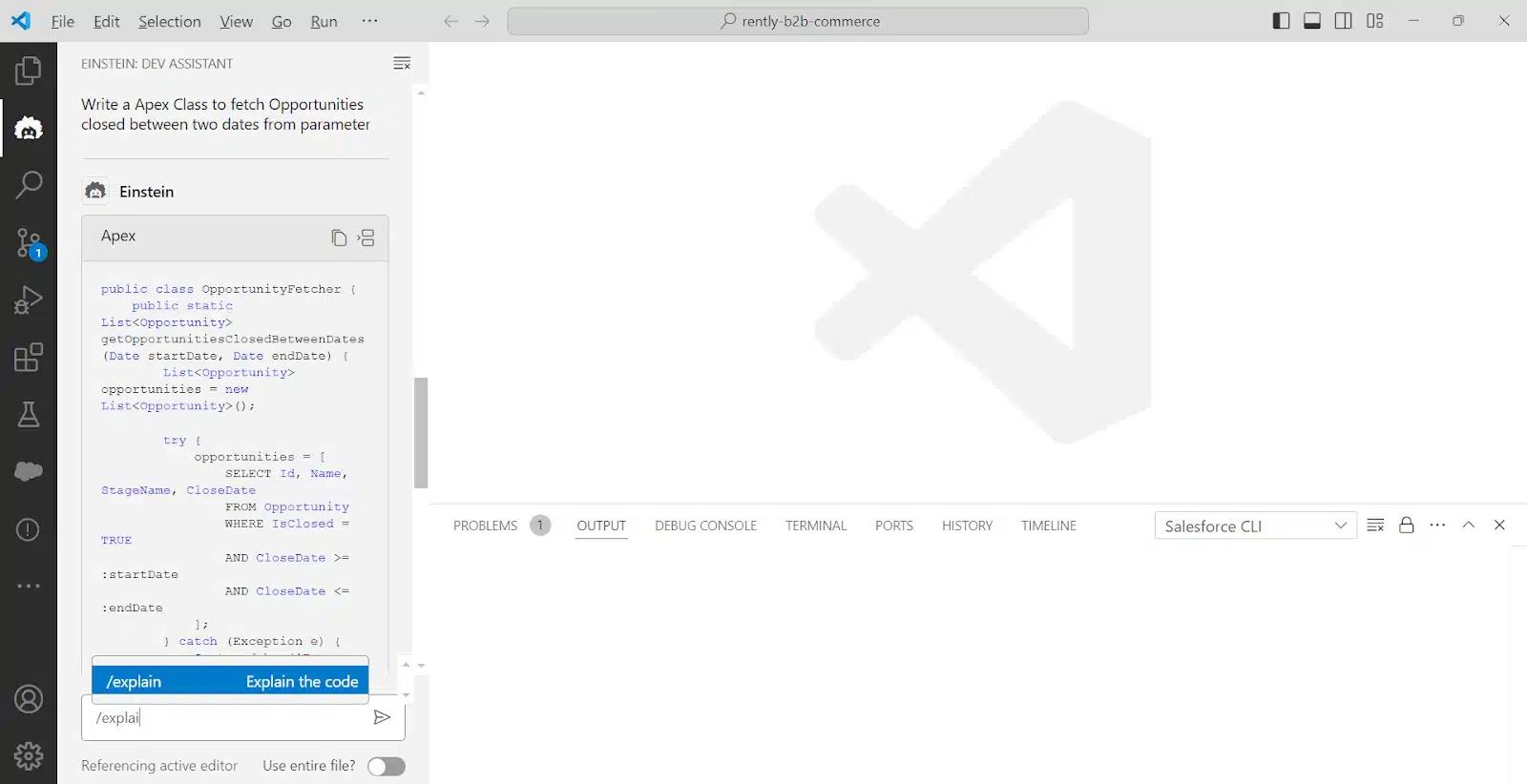Click the Einstein prompt input field
The width and height of the screenshot is (1527, 784).
(x=229, y=717)
